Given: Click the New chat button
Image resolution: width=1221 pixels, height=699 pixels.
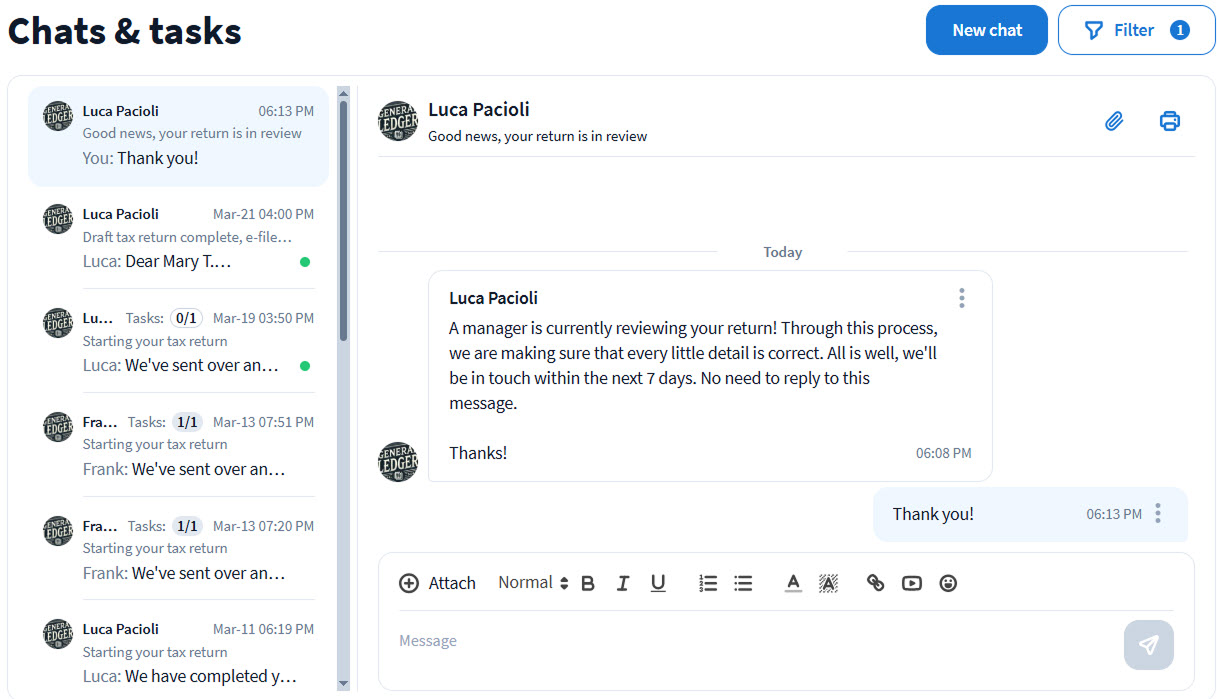Looking at the screenshot, I should click(986, 30).
